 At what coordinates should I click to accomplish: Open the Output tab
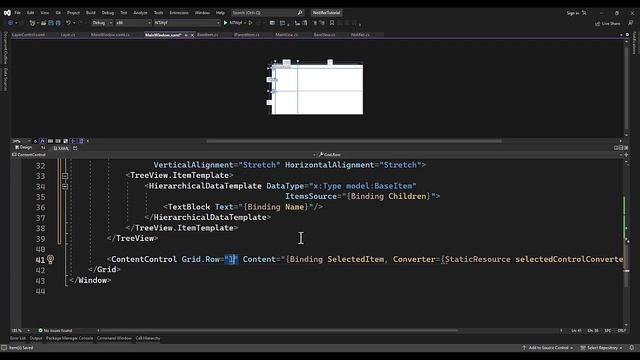click(x=36, y=338)
